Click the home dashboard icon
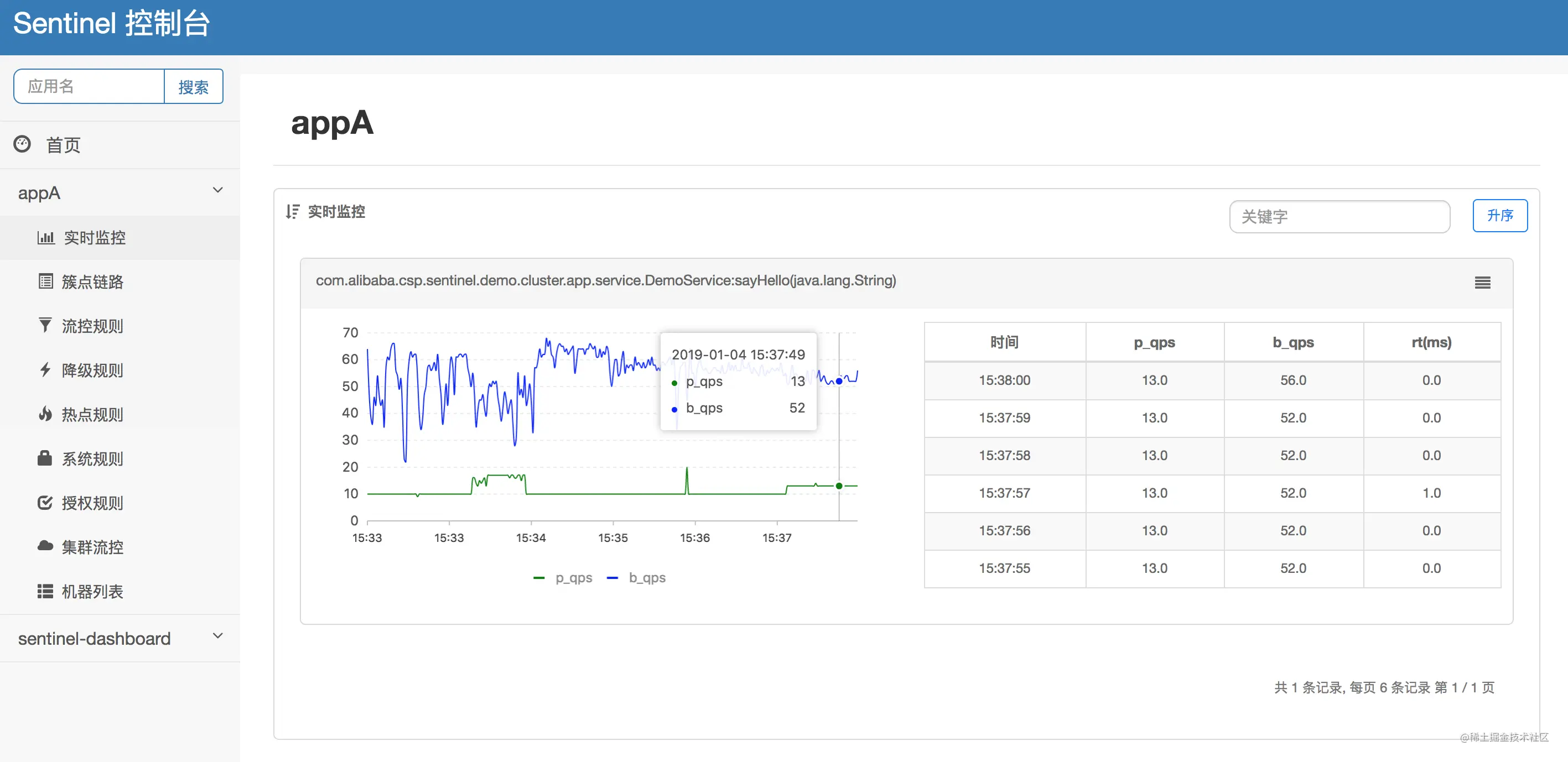 (23, 144)
